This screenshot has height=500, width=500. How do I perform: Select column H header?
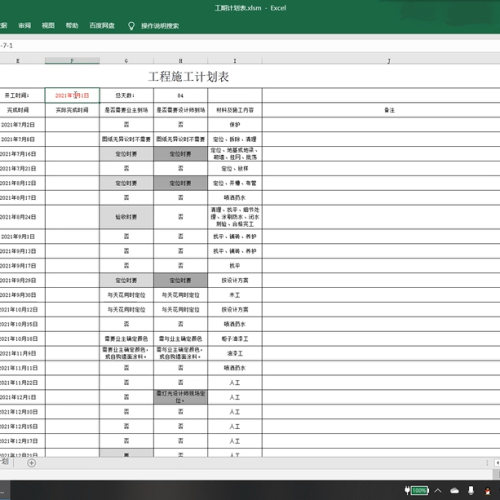coord(180,61)
